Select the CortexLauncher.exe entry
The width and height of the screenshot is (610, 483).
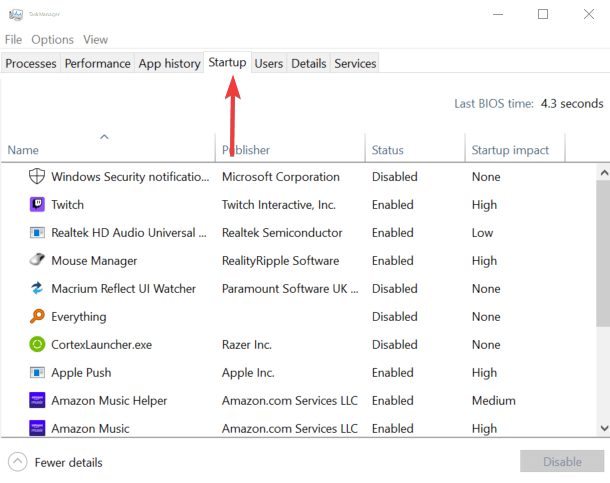tap(102, 345)
